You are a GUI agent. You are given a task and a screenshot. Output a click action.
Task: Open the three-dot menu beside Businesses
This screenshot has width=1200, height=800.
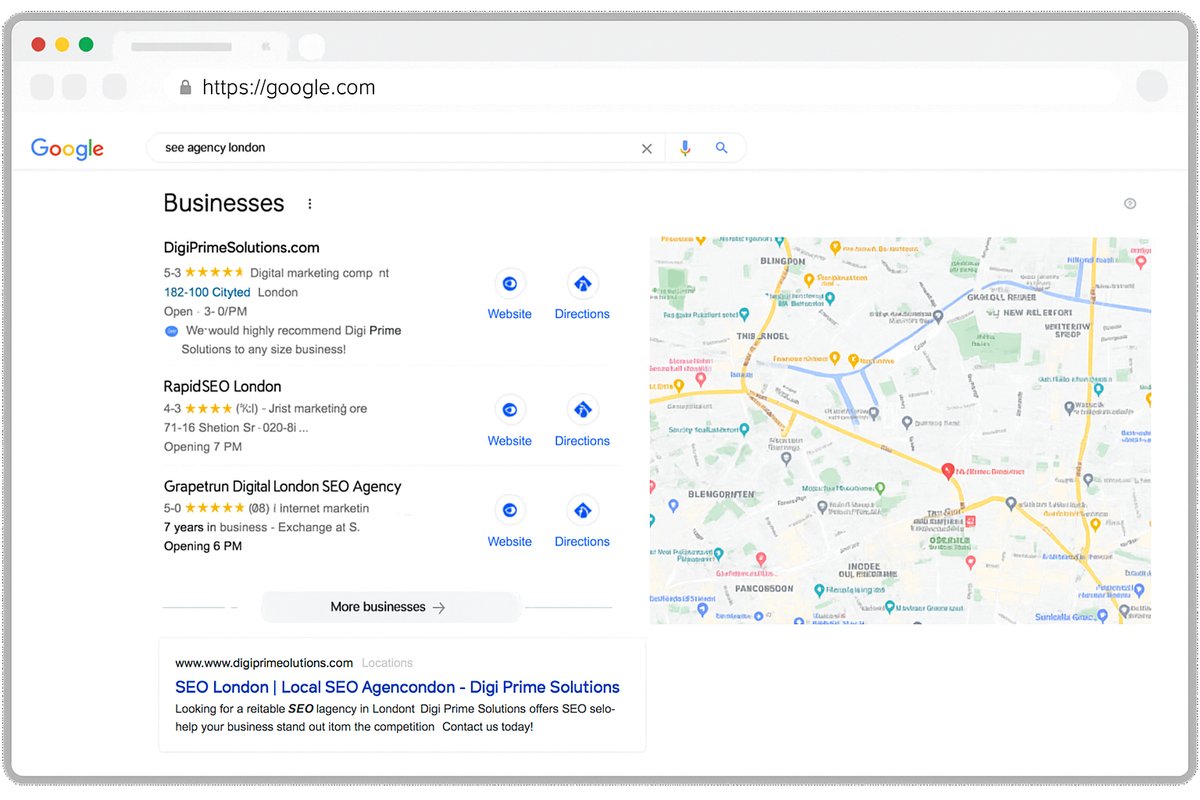(x=310, y=204)
